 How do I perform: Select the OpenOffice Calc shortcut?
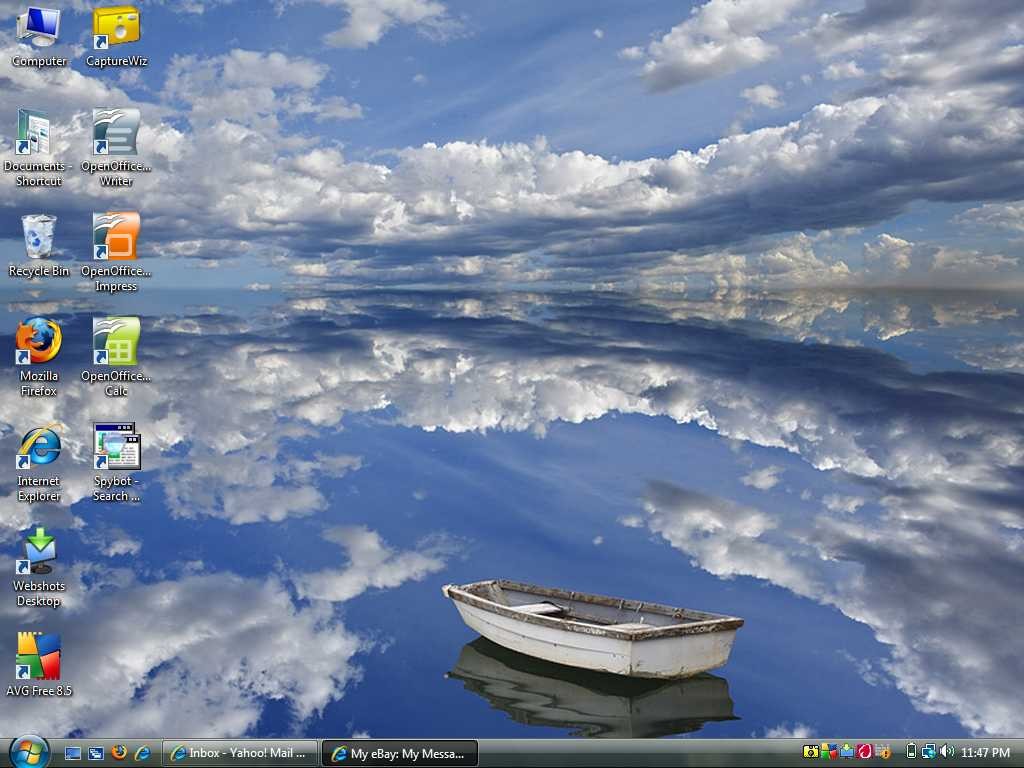coord(116,357)
